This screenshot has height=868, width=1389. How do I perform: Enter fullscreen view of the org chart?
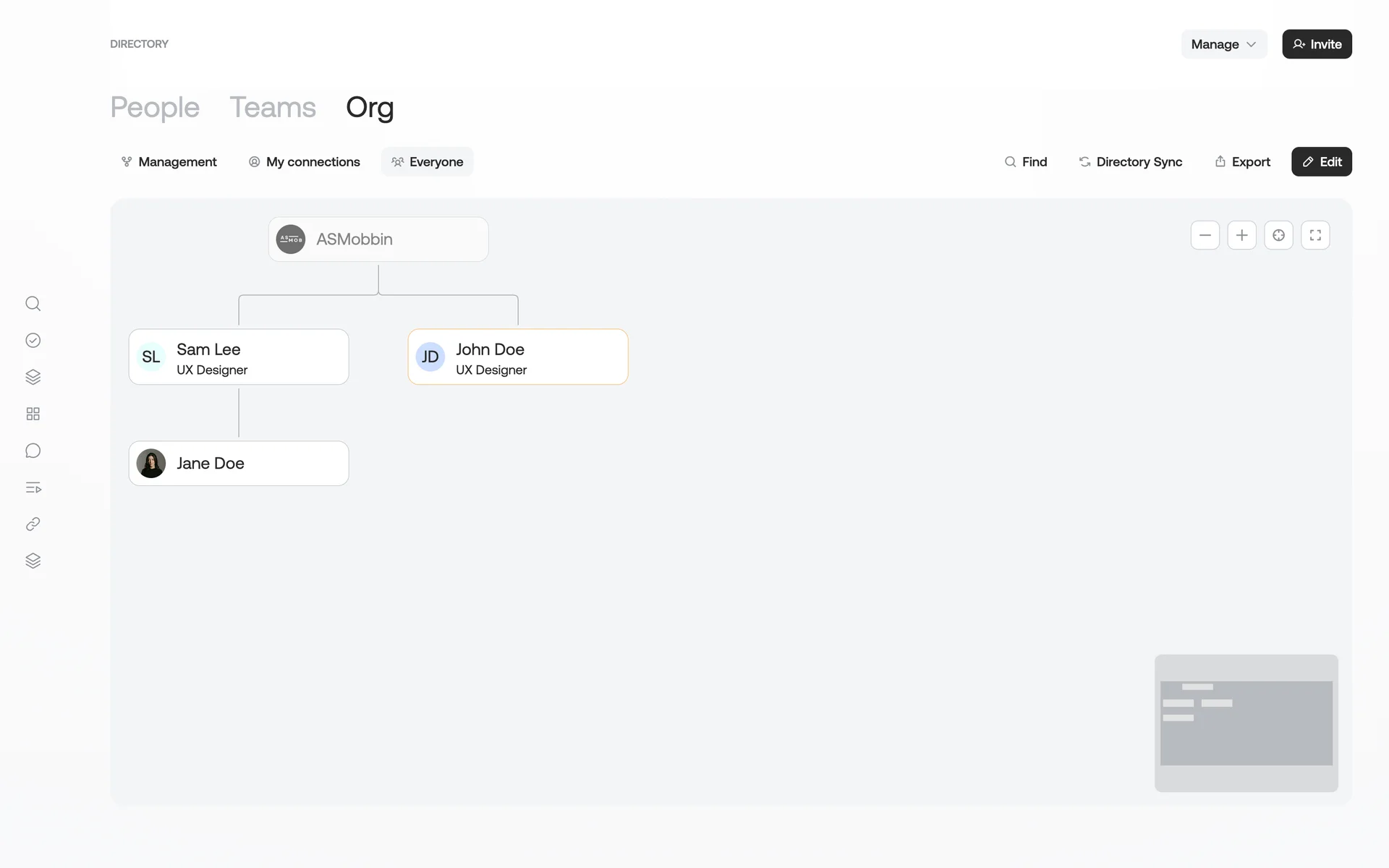click(x=1315, y=235)
